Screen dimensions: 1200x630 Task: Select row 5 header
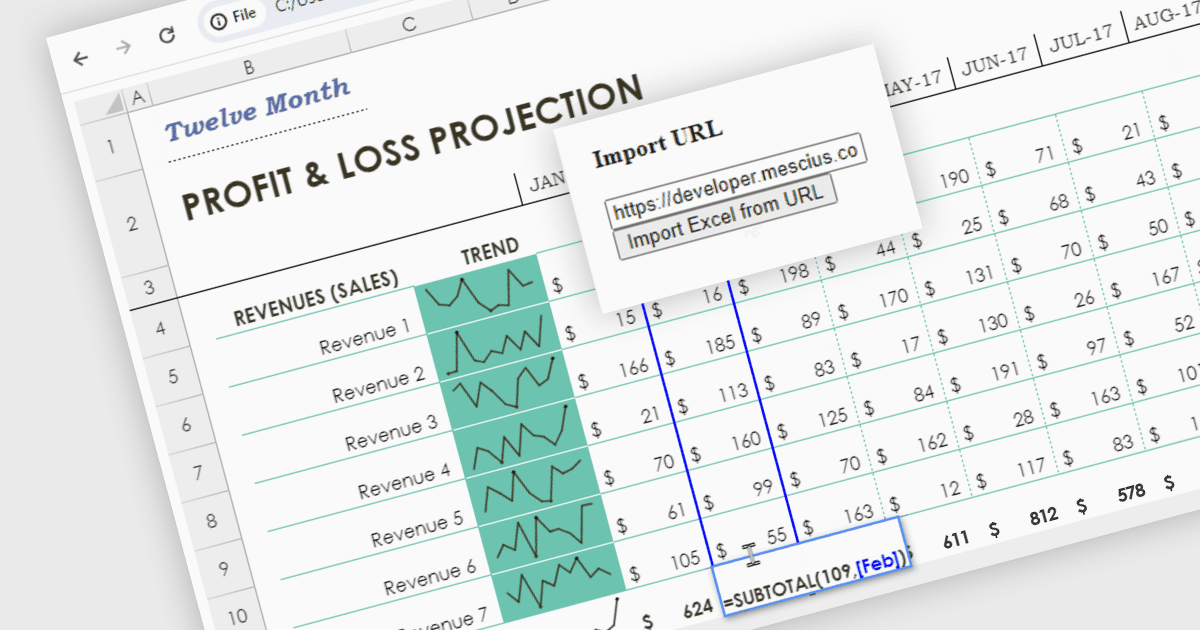(171, 378)
